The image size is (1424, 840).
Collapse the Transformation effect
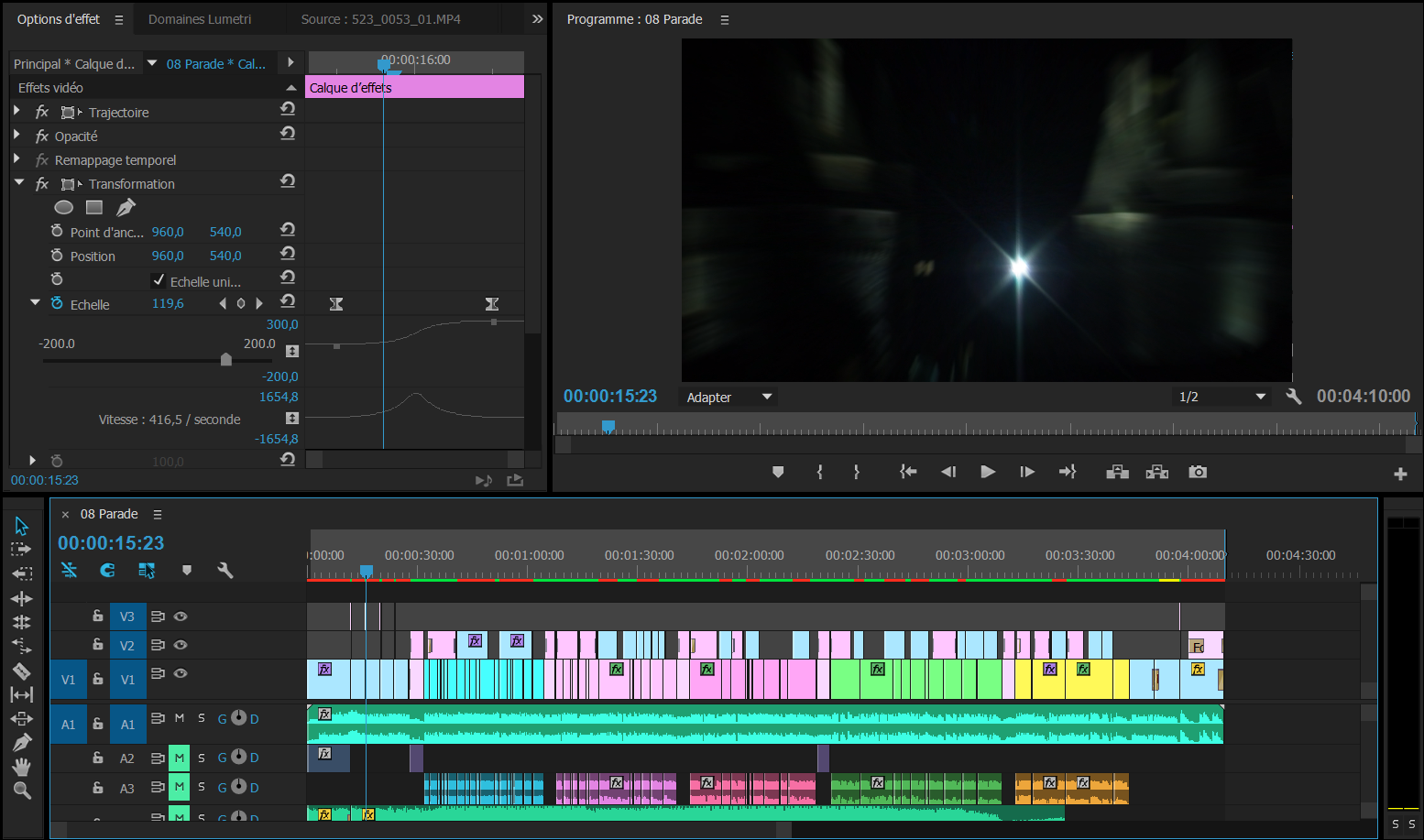pos(18,182)
